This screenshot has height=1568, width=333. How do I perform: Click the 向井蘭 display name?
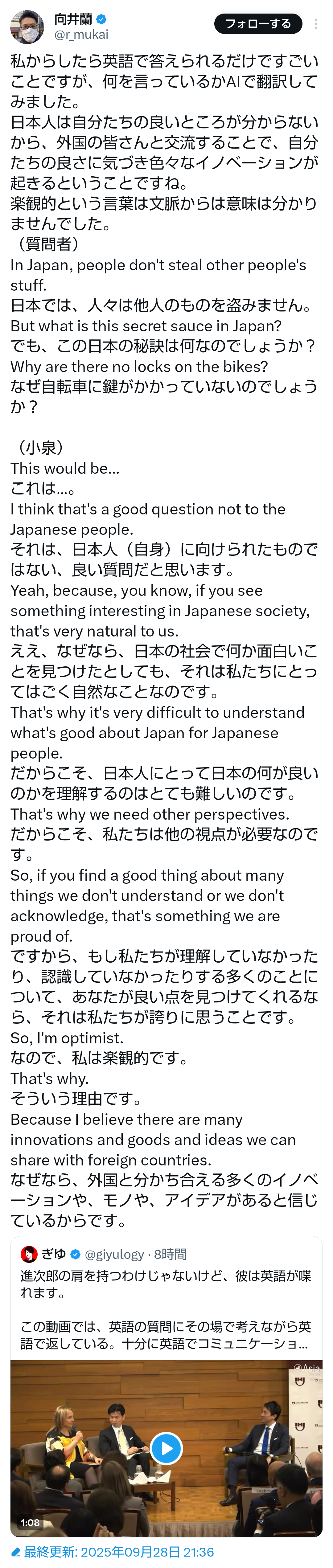(73, 19)
